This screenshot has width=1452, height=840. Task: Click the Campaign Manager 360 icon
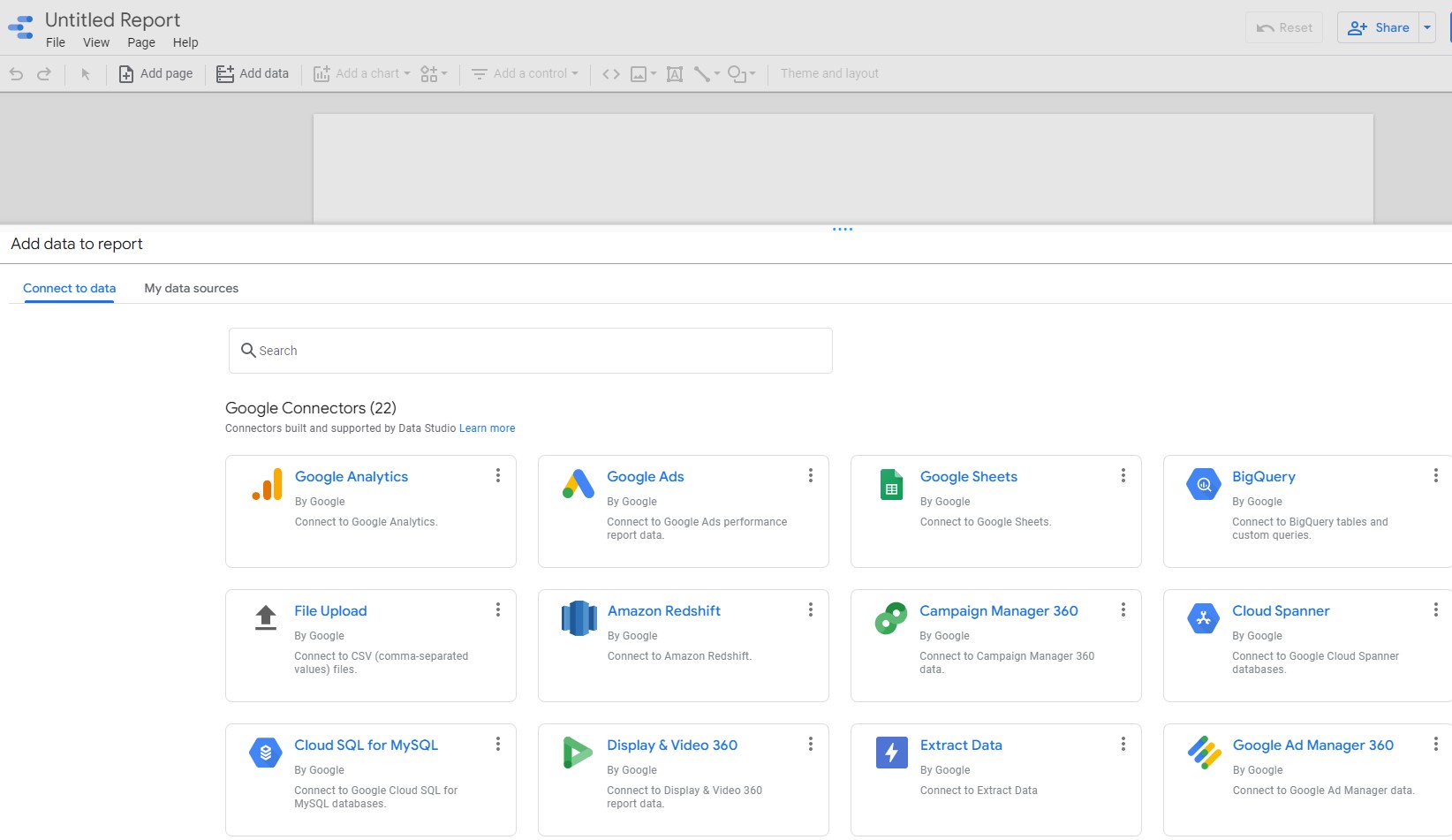tap(891, 618)
